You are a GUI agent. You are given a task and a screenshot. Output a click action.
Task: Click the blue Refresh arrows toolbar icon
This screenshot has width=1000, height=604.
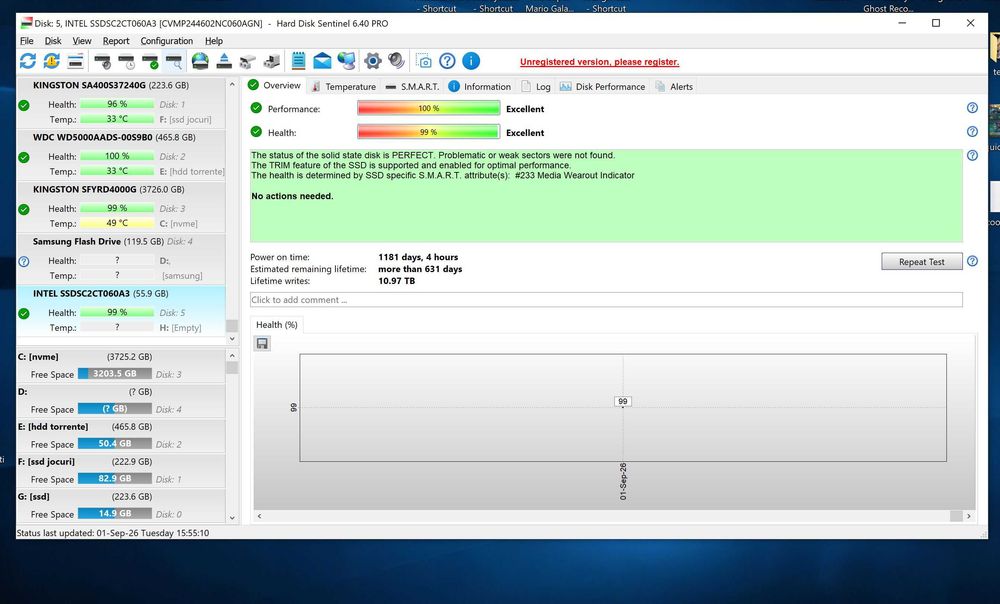coord(27,61)
